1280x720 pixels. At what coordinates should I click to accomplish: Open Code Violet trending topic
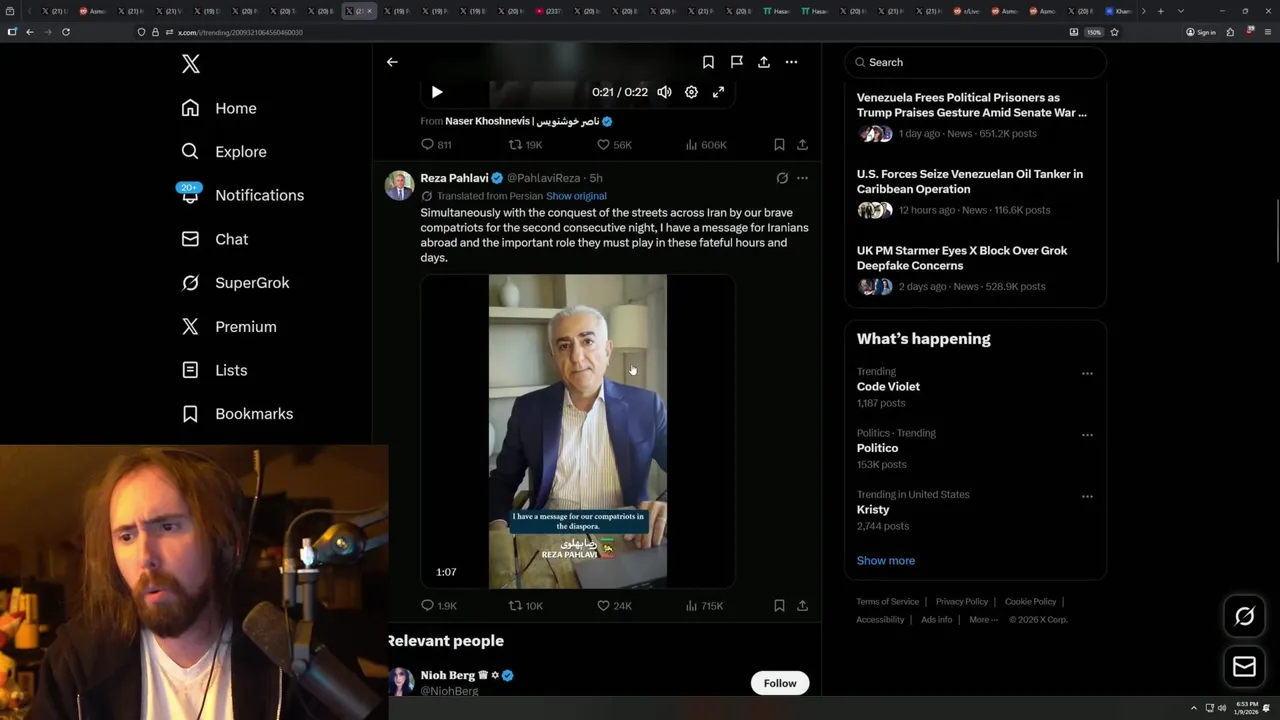point(888,387)
